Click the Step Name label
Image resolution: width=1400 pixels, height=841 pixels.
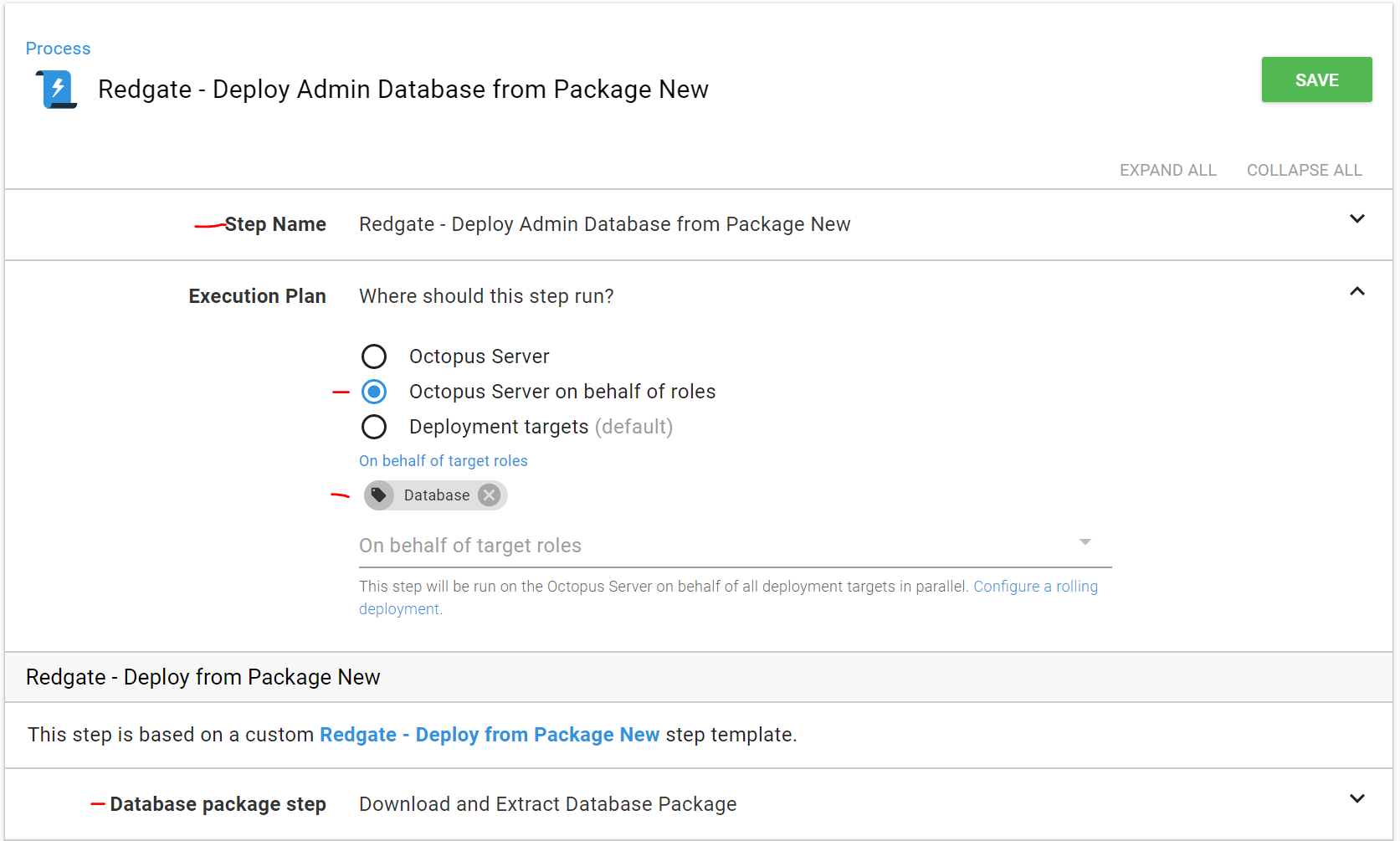(275, 224)
